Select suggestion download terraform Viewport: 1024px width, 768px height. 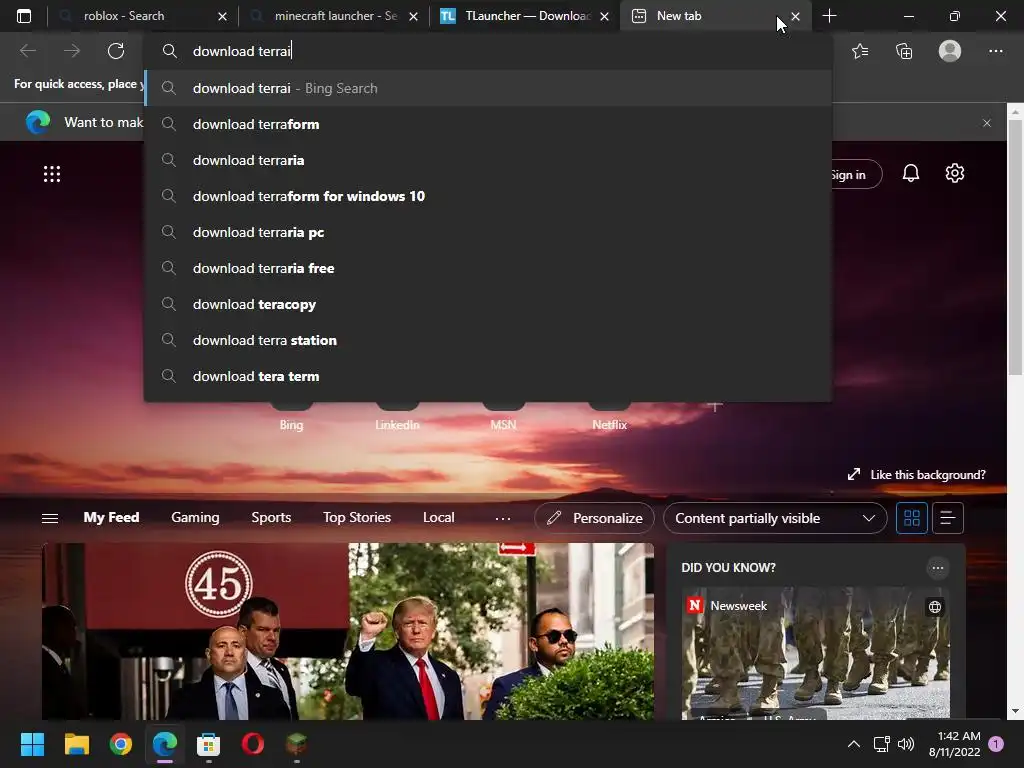coord(488,124)
